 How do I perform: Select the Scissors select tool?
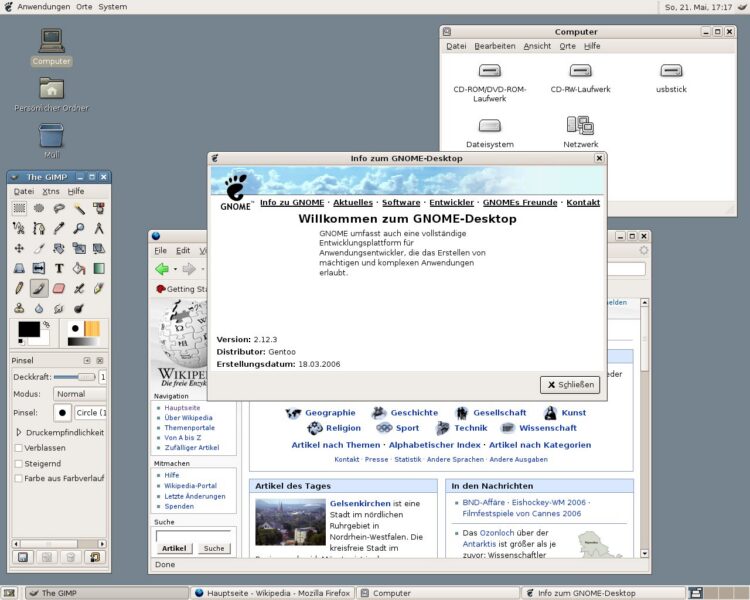point(19,228)
